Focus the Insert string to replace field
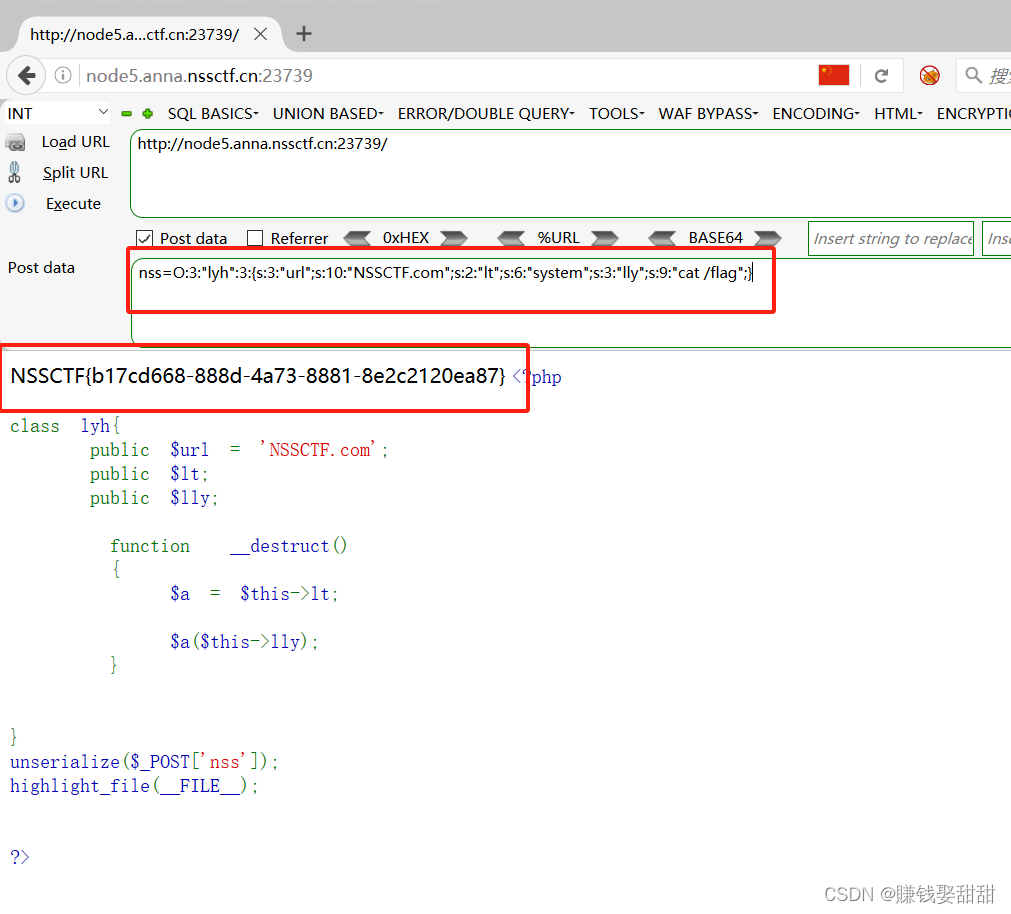 point(890,238)
